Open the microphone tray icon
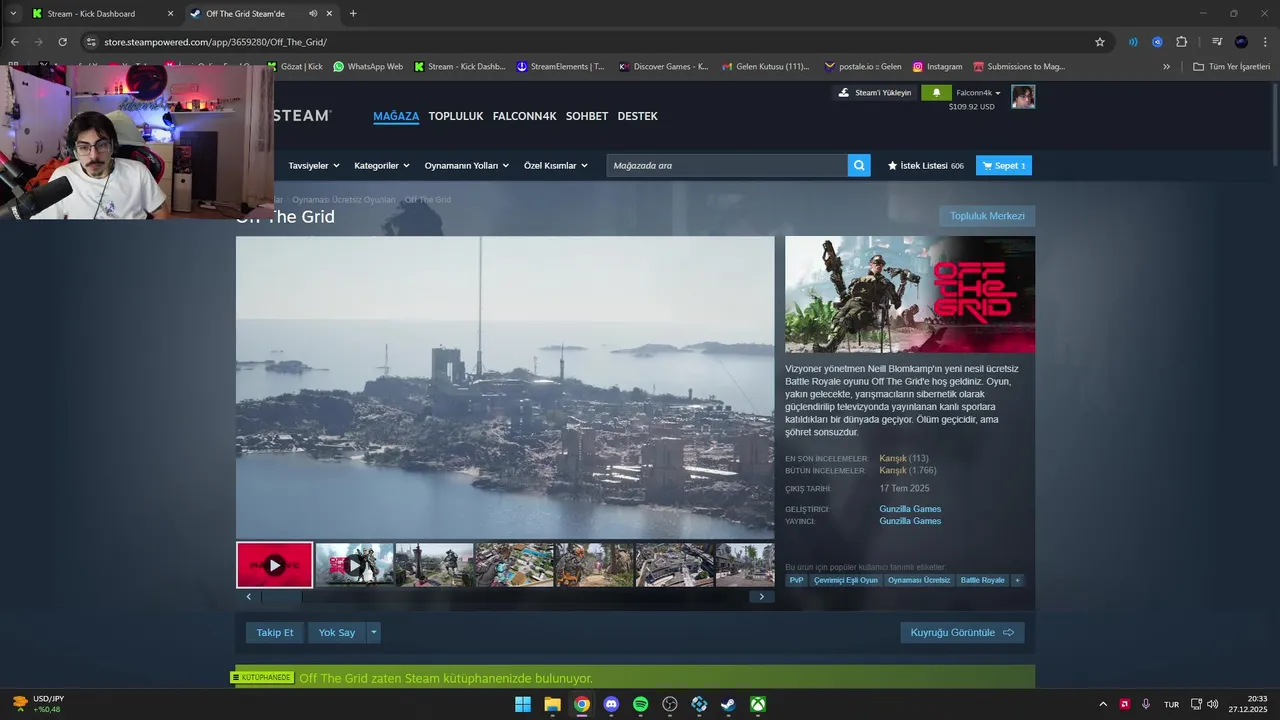The width and height of the screenshot is (1280, 720). (x=1146, y=704)
